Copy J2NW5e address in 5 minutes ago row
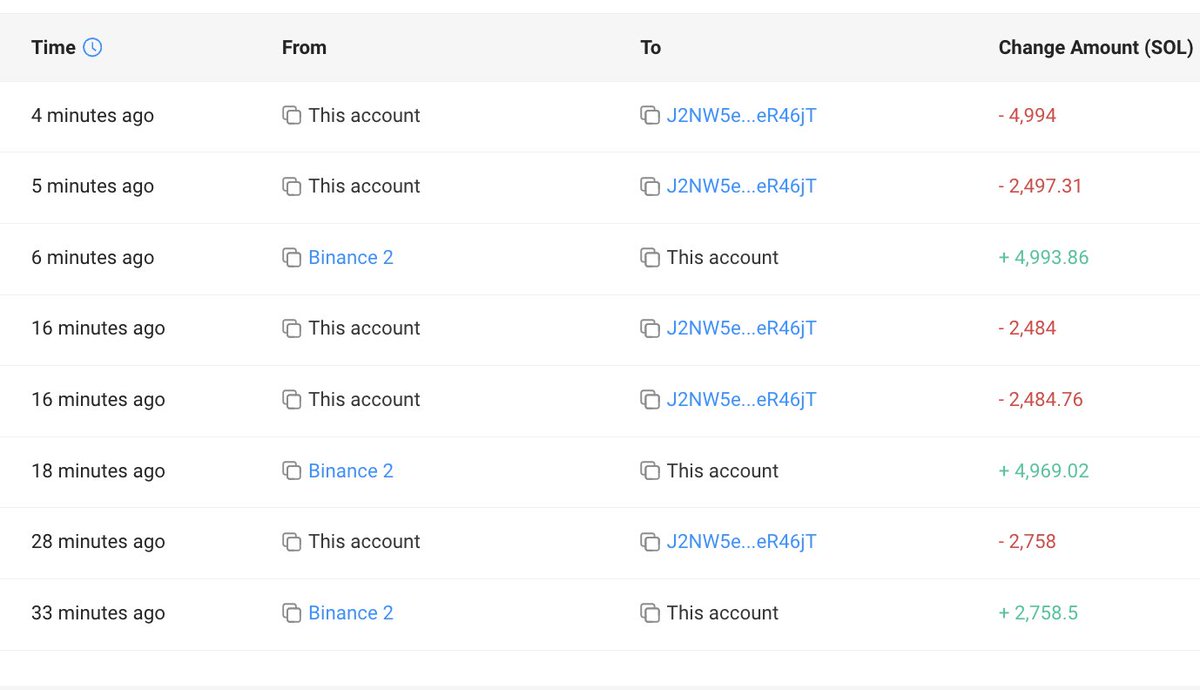 pyautogui.click(x=650, y=187)
